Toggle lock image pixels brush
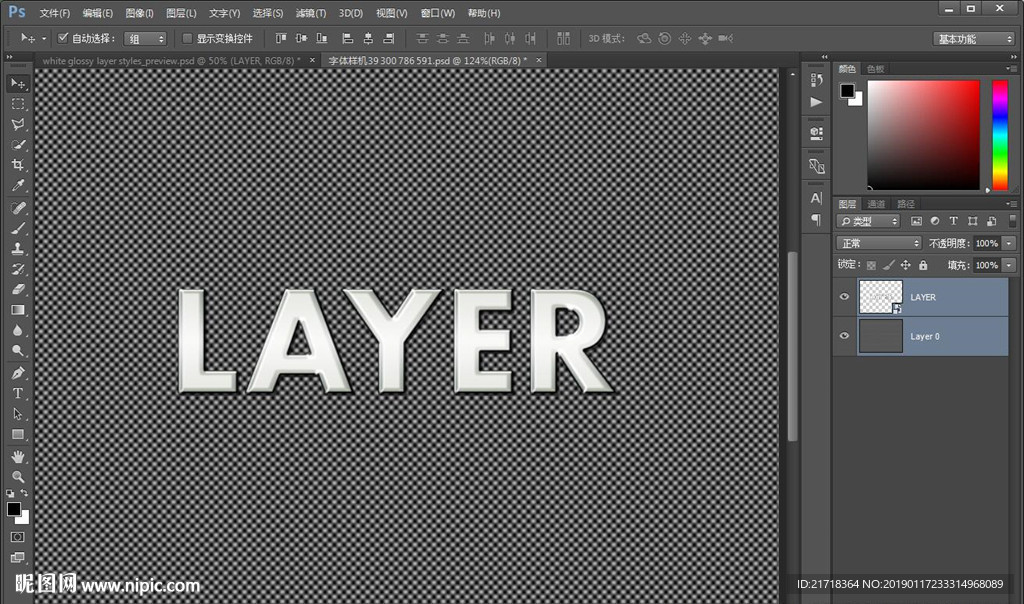The height and width of the screenshot is (604, 1024). point(888,265)
